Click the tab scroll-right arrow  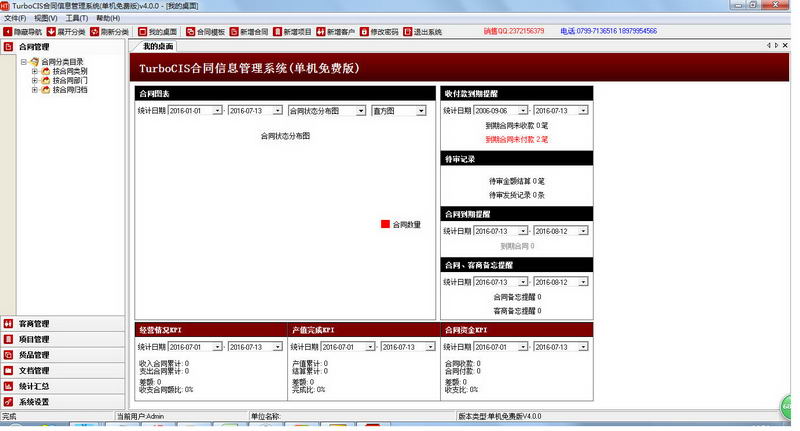click(x=777, y=45)
